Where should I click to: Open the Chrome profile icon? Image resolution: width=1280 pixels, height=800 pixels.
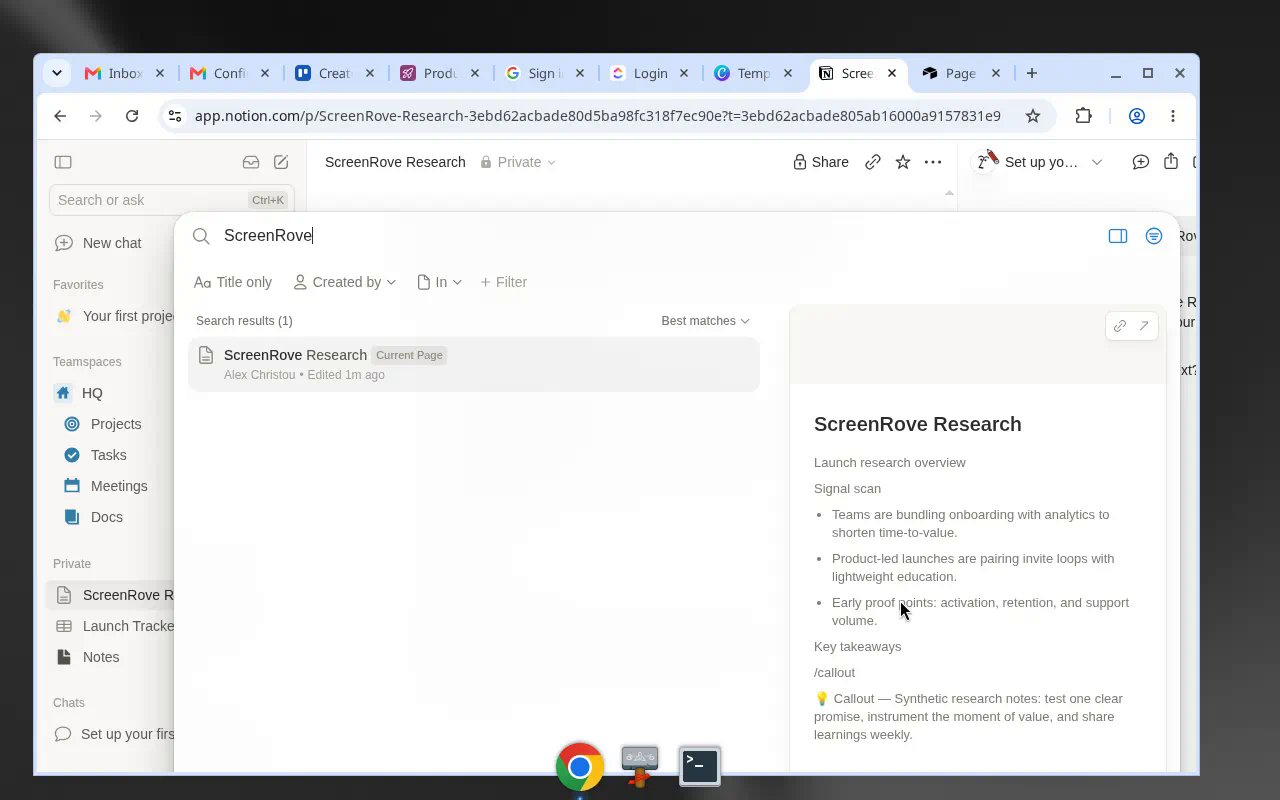point(1137,116)
